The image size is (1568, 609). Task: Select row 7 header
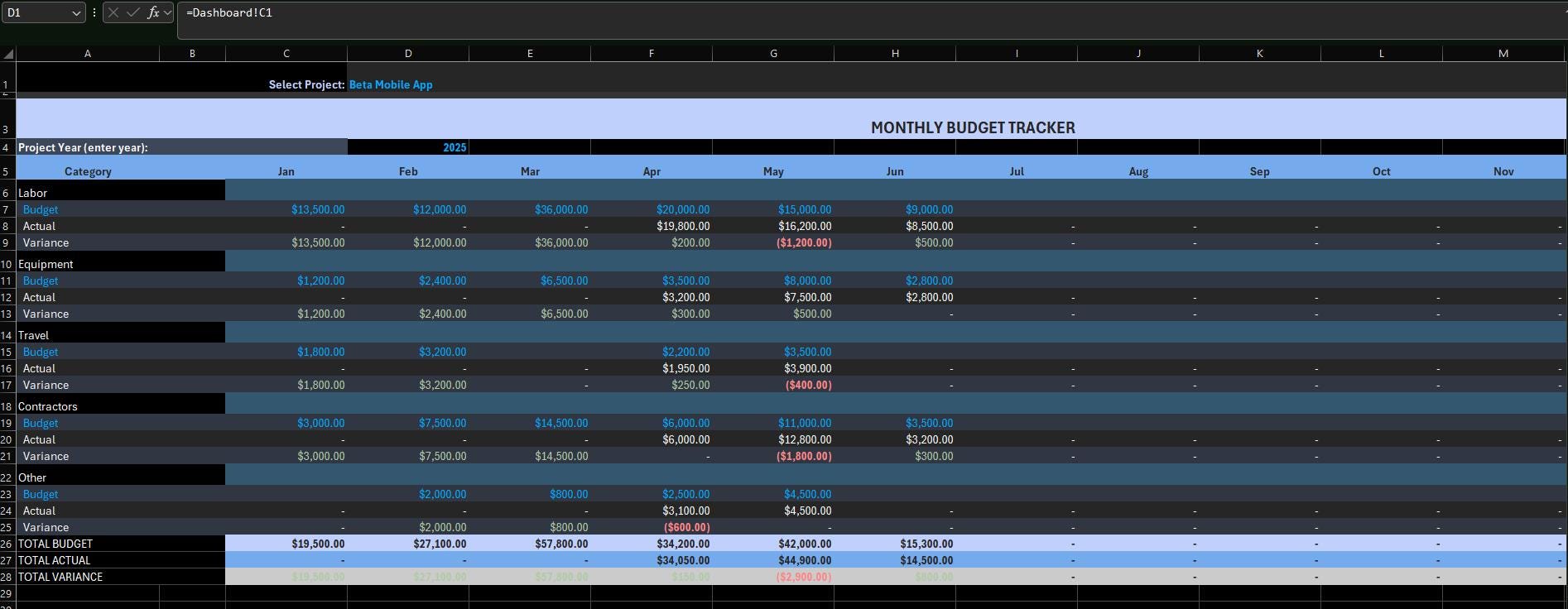(x=7, y=209)
